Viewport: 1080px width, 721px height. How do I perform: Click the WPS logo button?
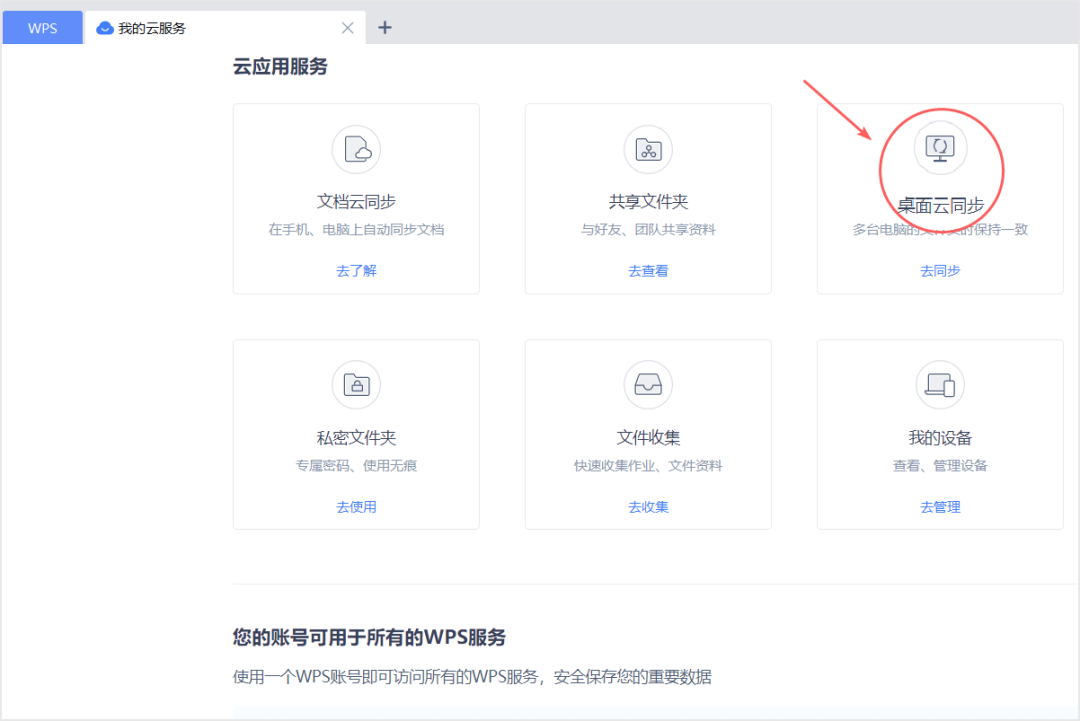pyautogui.click(x=42, y=27)
